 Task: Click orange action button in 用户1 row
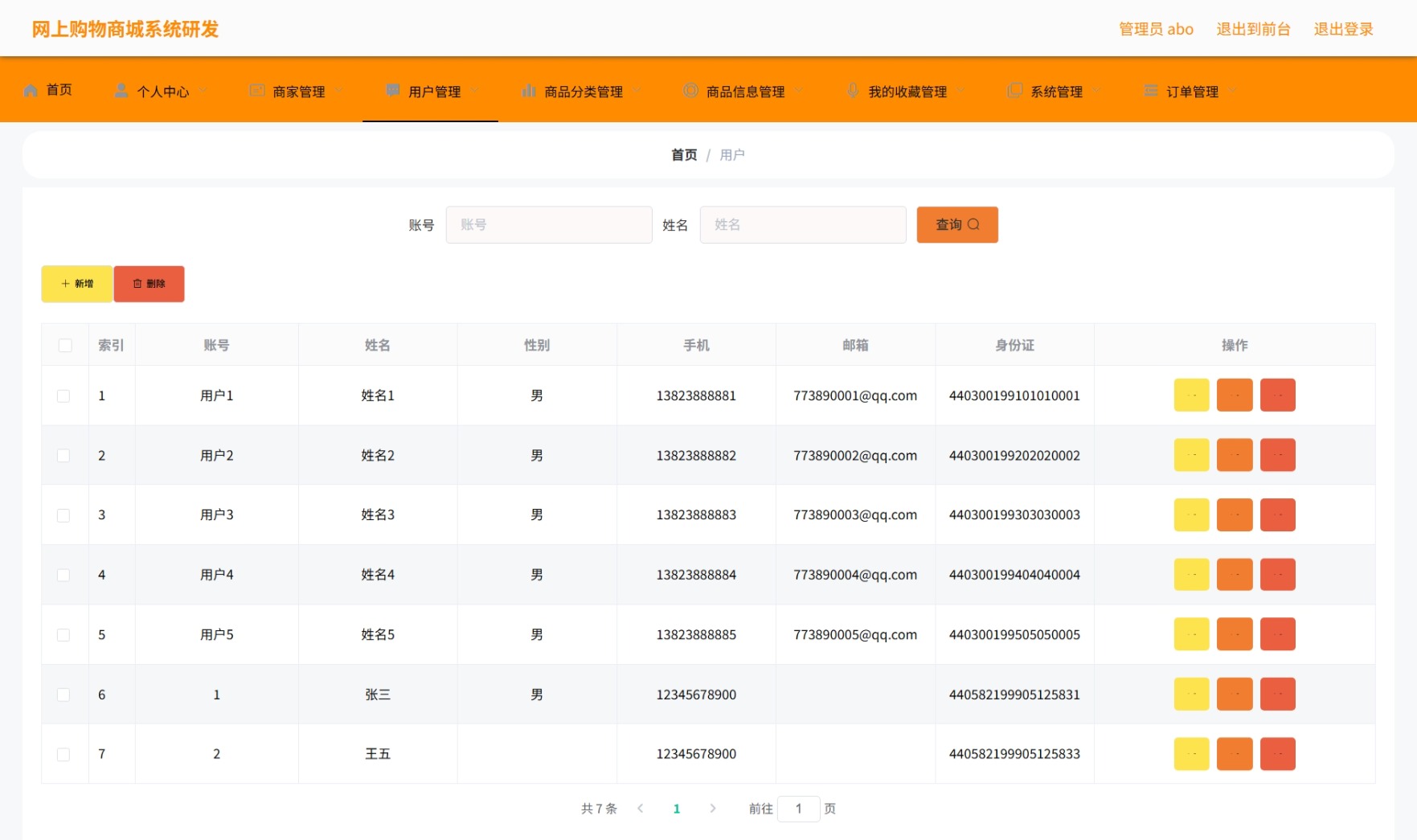click(x=1235, y=395)
